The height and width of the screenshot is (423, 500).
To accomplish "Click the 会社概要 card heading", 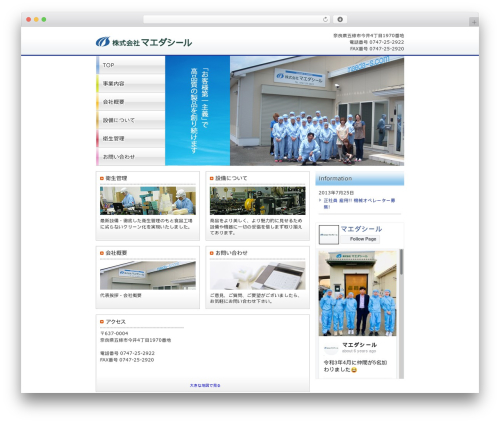I will (116, 253).
